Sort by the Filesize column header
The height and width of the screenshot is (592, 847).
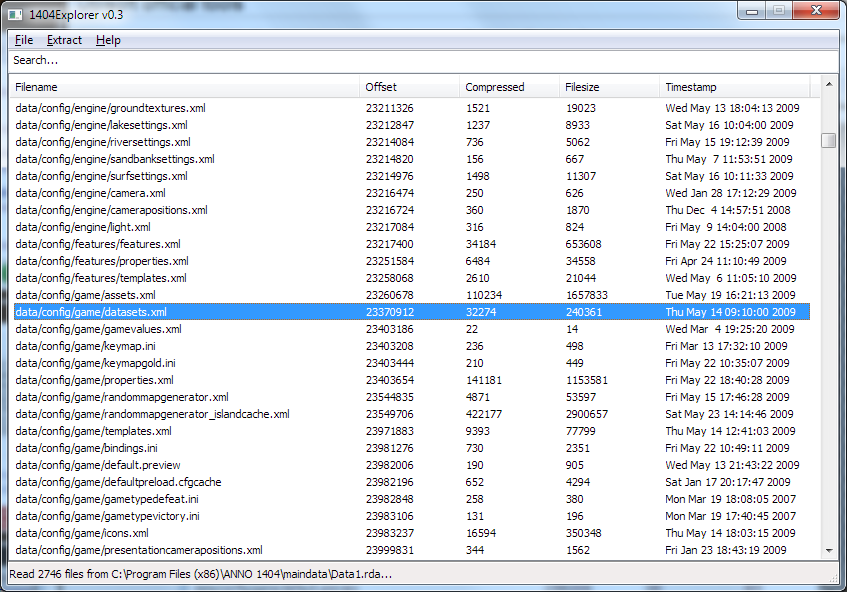click(x=609, y=87)
